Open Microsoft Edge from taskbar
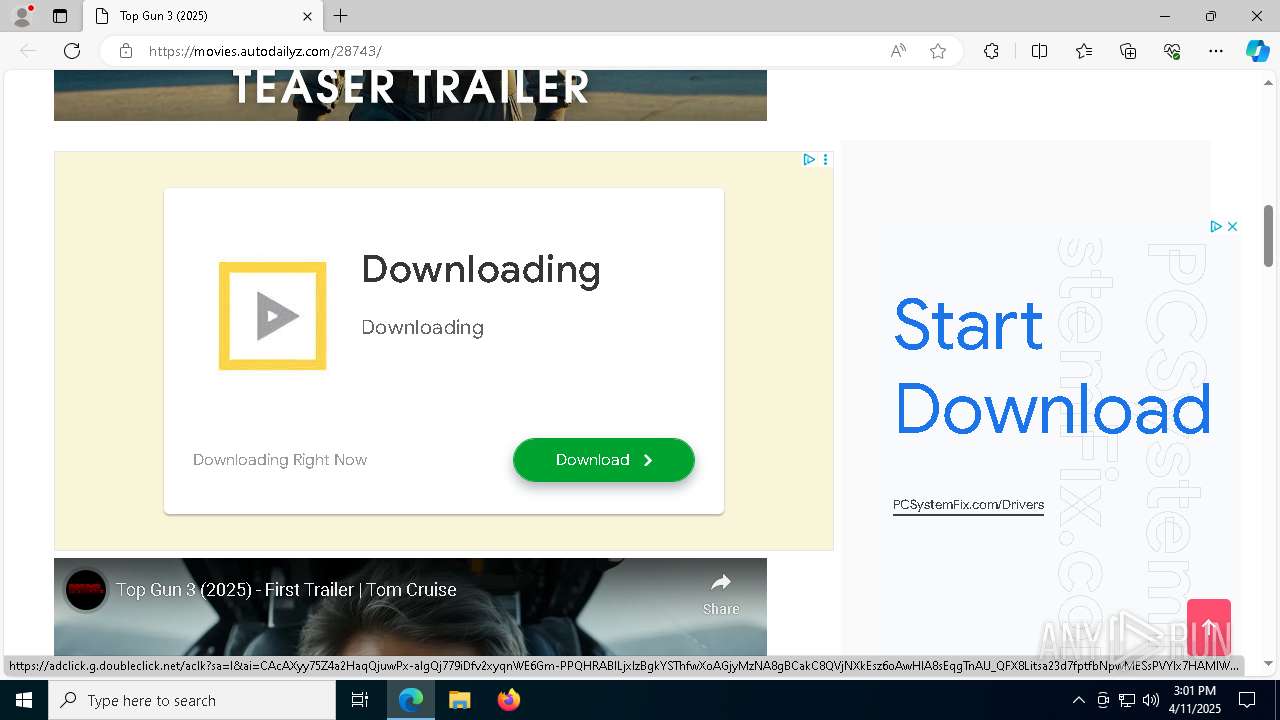The image size is (1280, 720). point(411,700)
